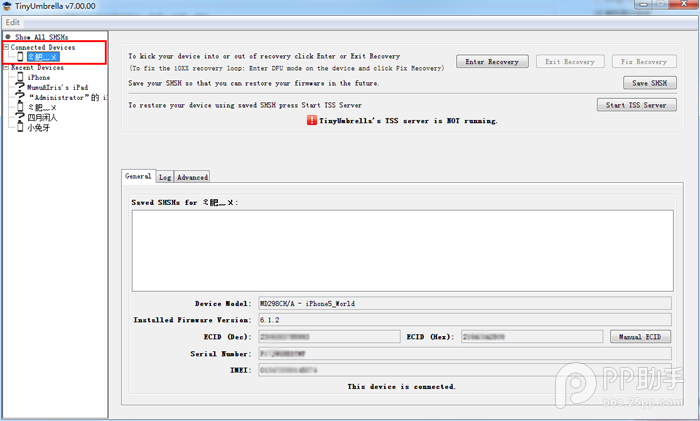Switch to the General tab
Image resolution: width=700 pixels, height=421 pixels.
(x=138, y=176)
